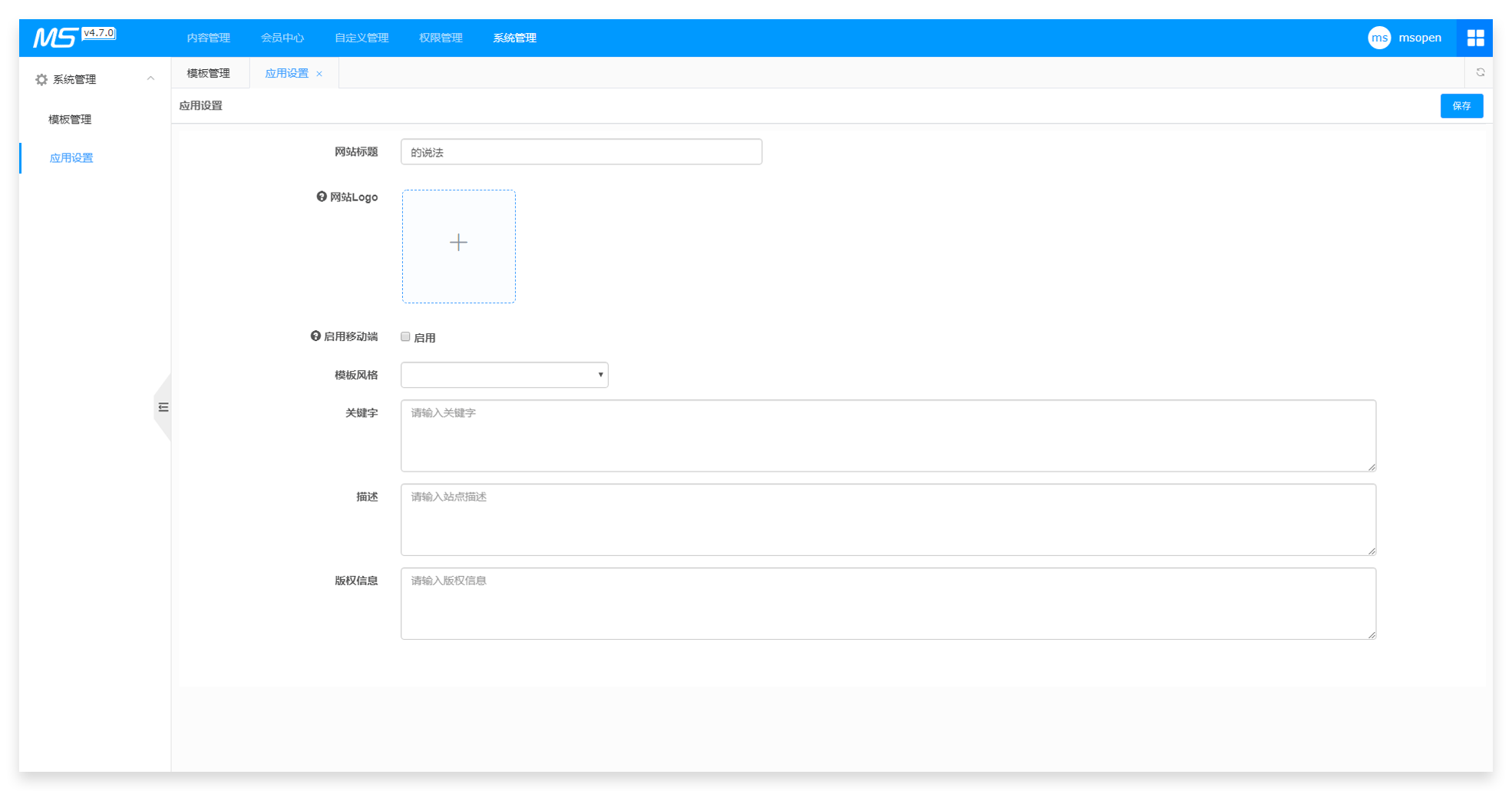
Task: Click the 描述 textarea resize handle
Action: tap(1372, 551)
